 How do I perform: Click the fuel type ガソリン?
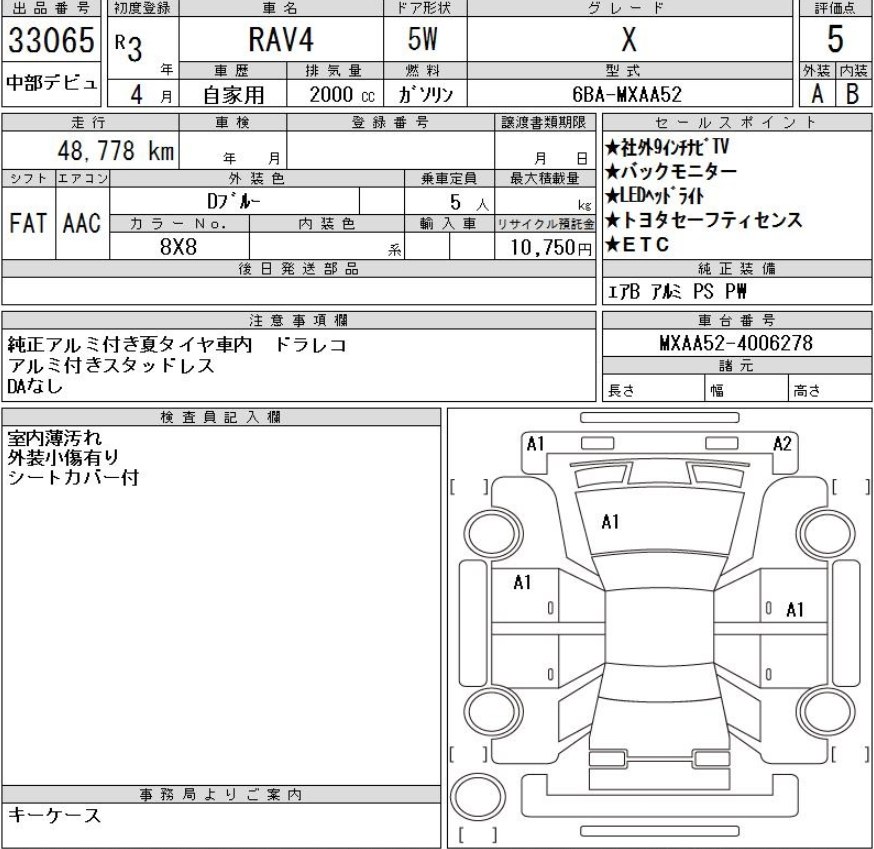pos(425,95)
